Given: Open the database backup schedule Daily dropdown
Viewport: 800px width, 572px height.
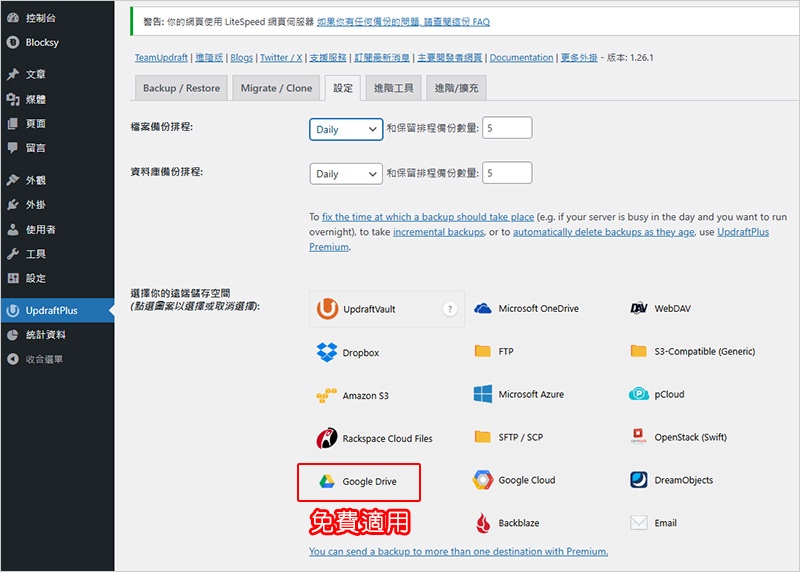Looking at the screenshot, I should [x=346, y=173].
